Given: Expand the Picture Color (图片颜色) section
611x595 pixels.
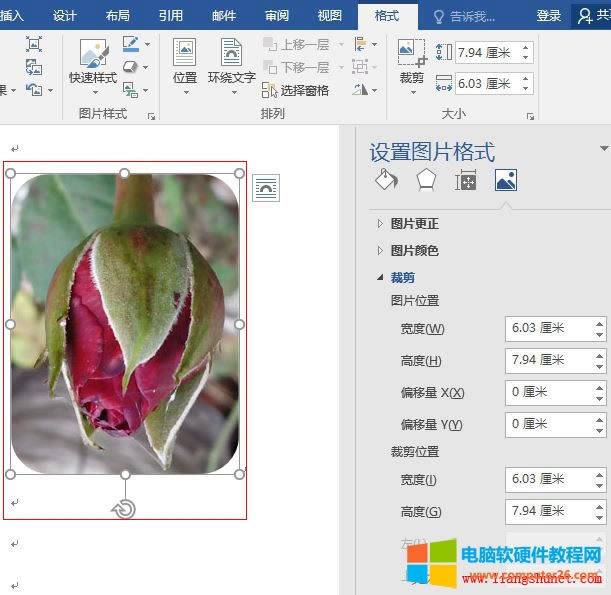Looking at the screenshot, I should (414, 250).
